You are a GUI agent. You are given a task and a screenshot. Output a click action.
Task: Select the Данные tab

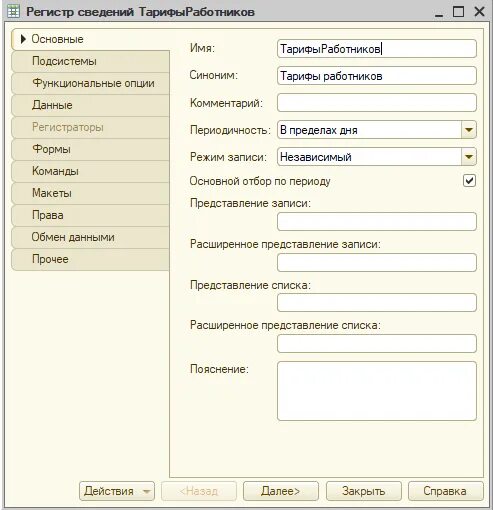(x=90, y=105)
